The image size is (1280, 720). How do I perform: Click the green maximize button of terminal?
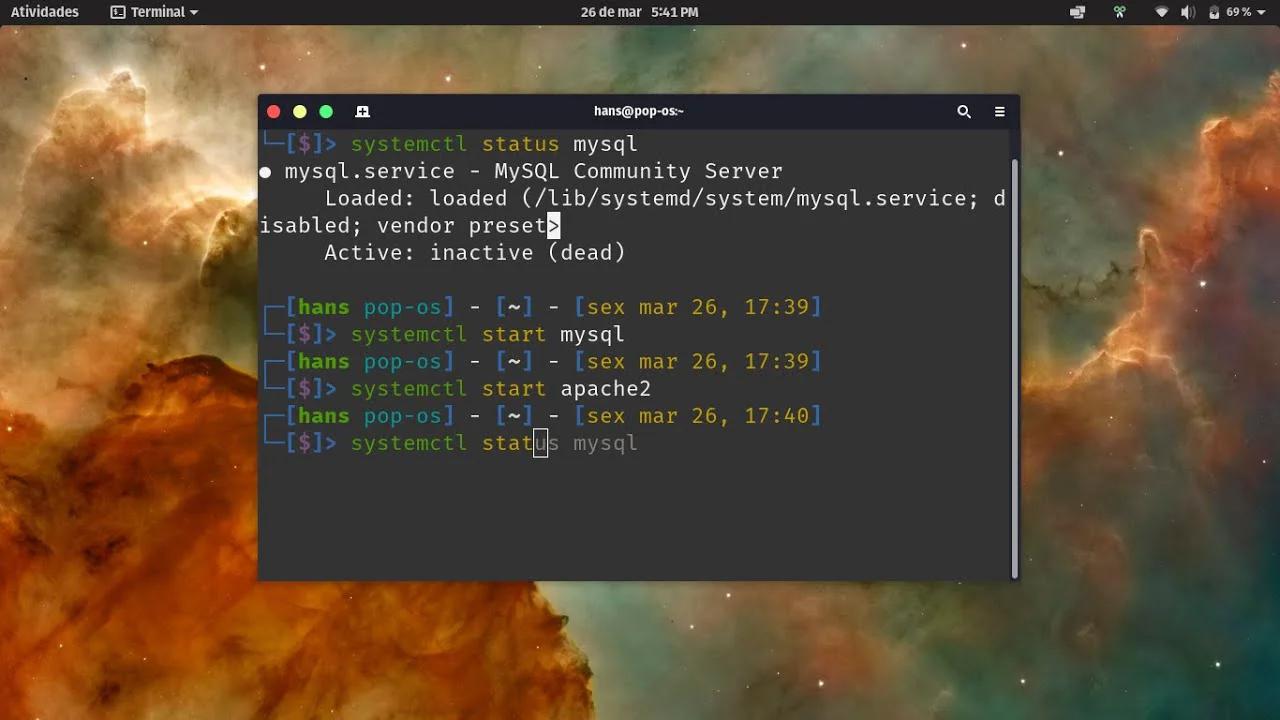tap(326, 112)
